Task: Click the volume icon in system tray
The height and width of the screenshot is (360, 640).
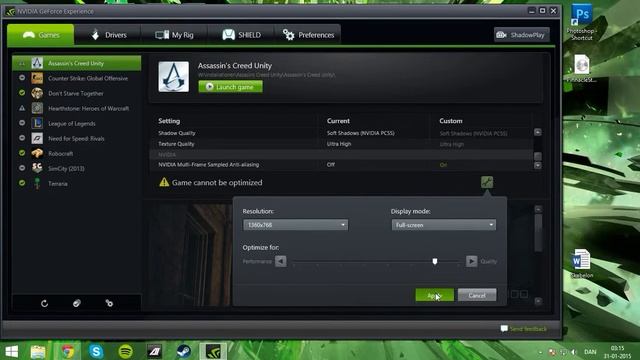Action: (573, 352)
